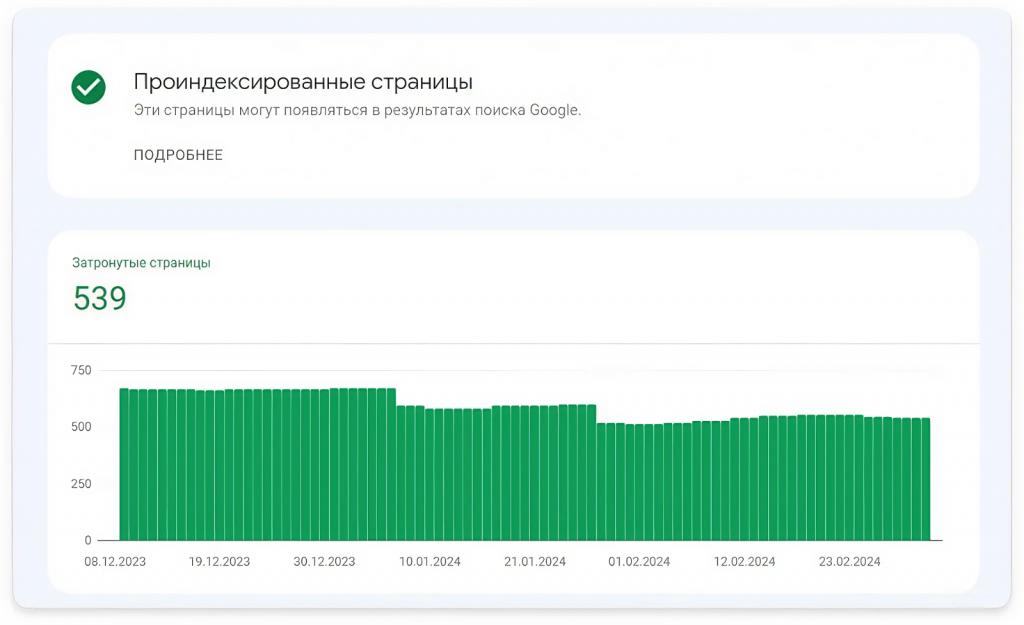Viewport: 1024px width, 625px height.
Task: Click the 30.12.2023 date label
Action: [325, 562]
